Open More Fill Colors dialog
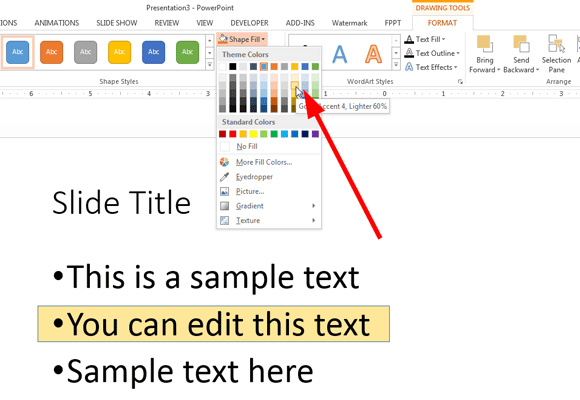This screenshot has height=400, width=580. click(269, 162)
